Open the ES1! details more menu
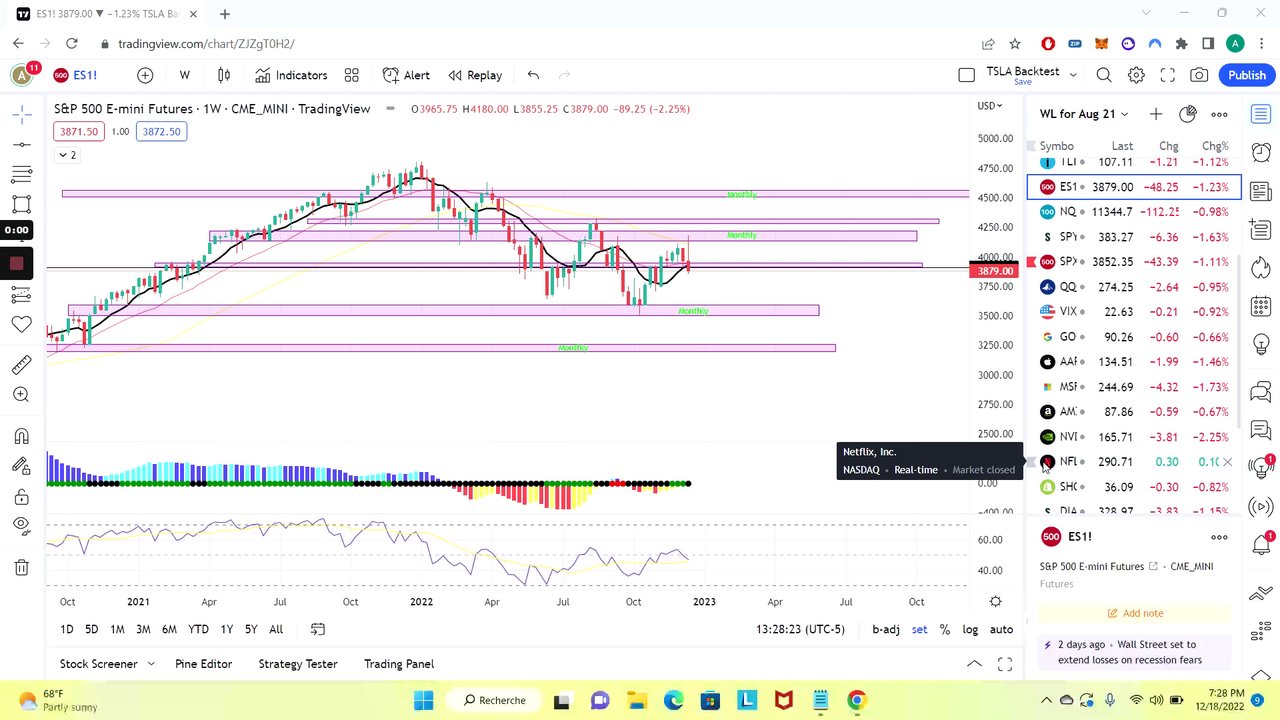The width and height of the screenshot is (1280, 720). pos(1219,537)
